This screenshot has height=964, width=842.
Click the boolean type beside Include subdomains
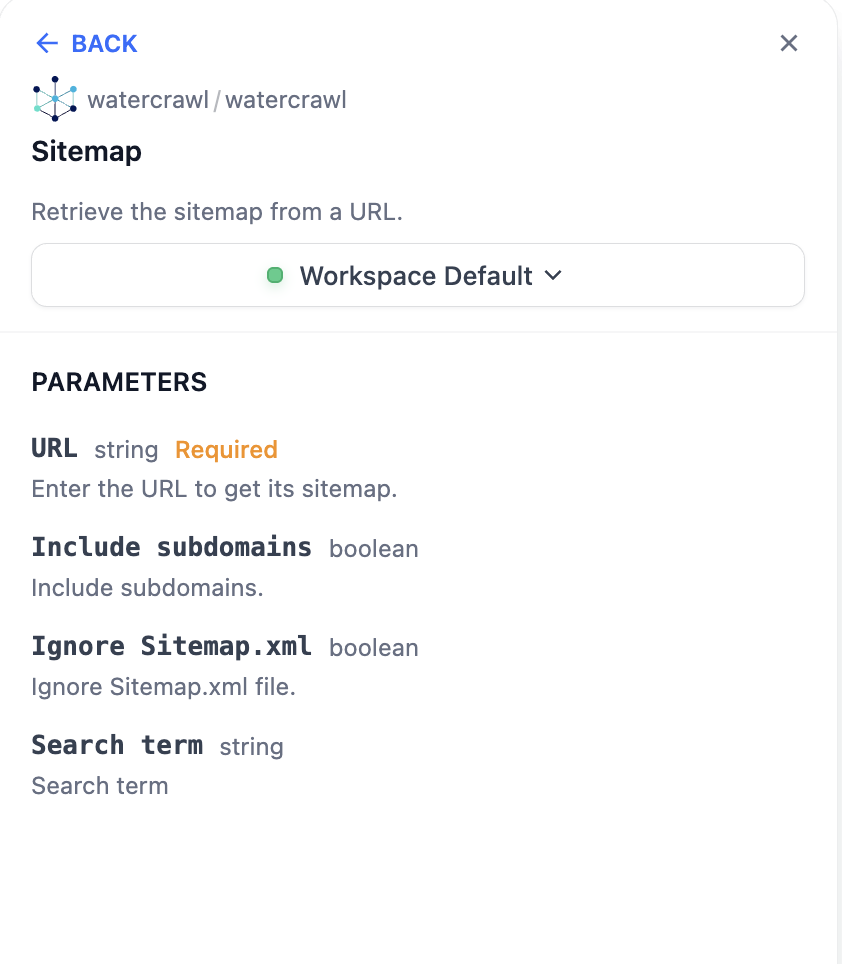pos(373,548)
